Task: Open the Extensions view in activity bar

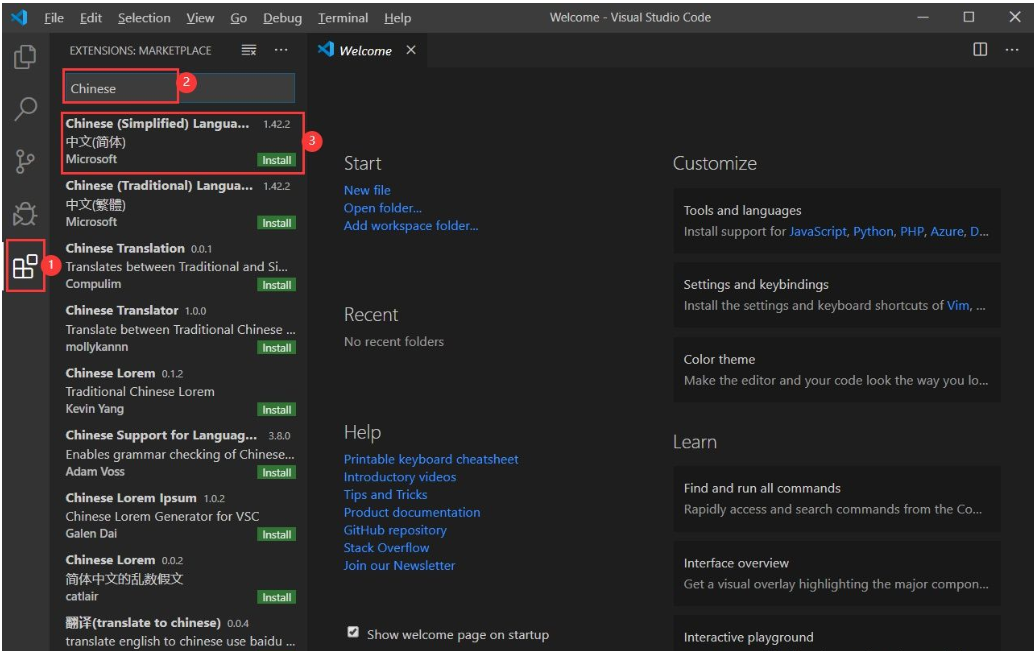Action: click(25, 267)
